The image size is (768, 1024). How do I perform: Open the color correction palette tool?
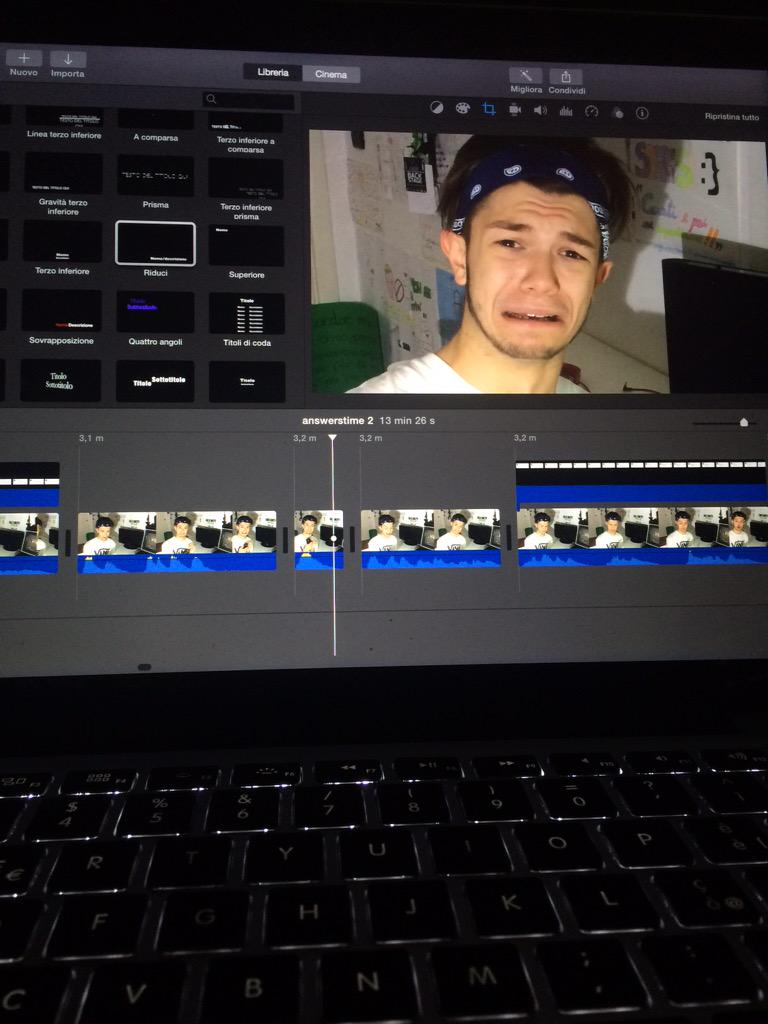(x=462, y=108)
